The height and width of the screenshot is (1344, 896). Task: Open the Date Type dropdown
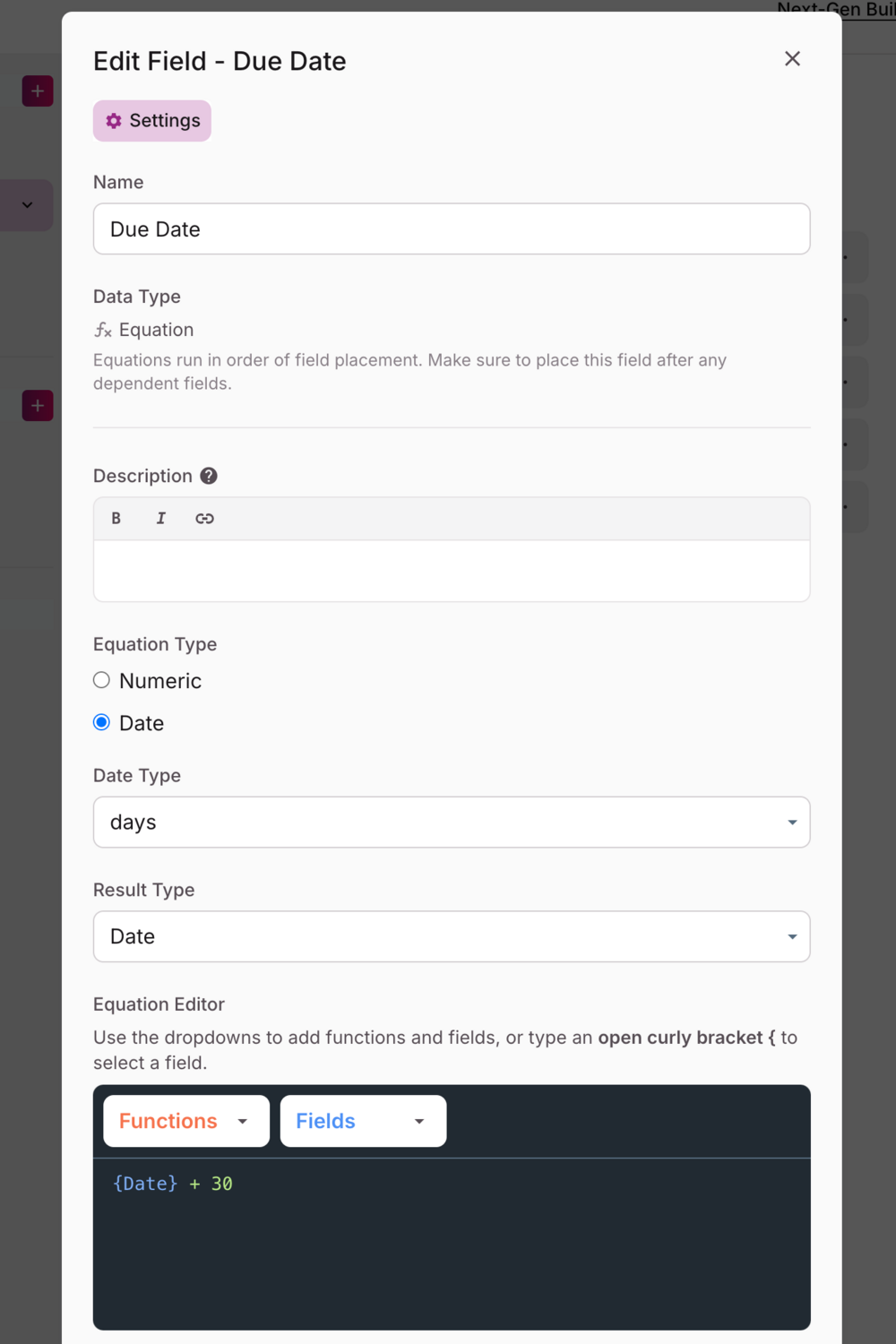click(452, 823)
